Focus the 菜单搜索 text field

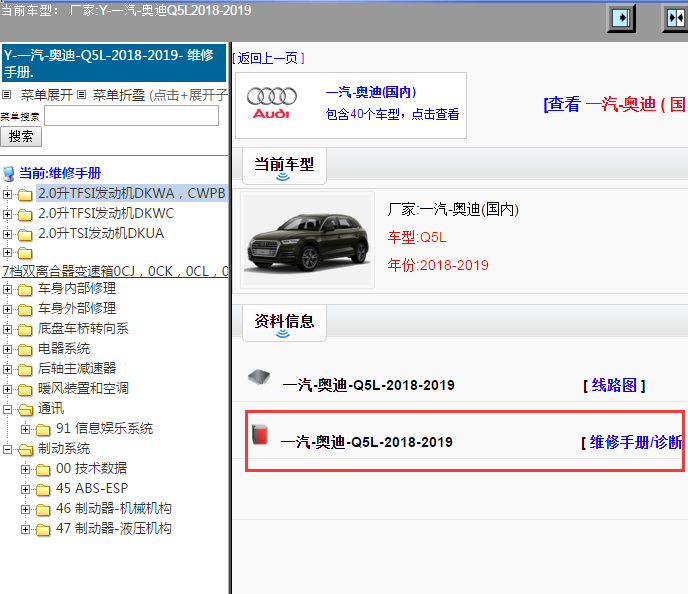pyautogui.click(x=131, y=116)
